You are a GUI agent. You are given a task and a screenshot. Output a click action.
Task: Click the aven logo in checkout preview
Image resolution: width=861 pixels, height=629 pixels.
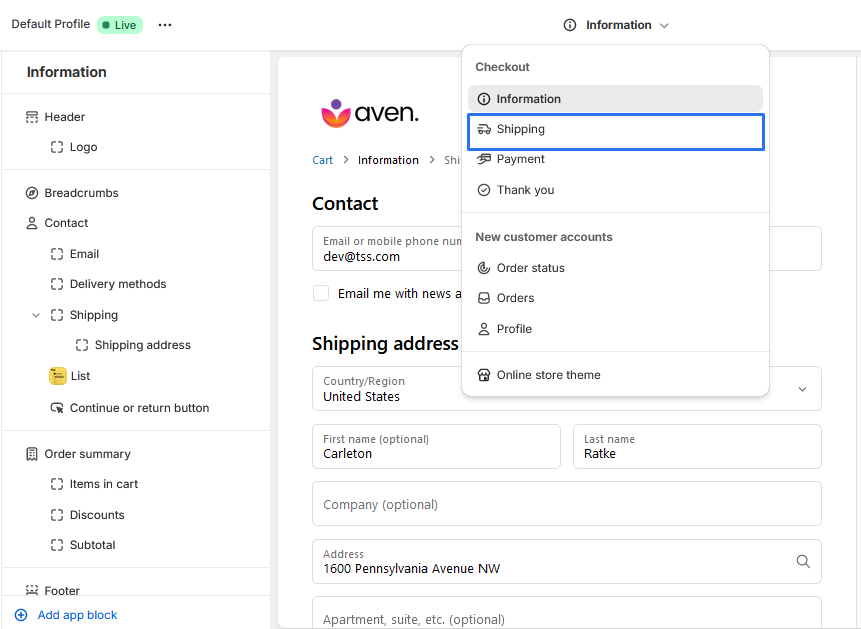coord(369,113)
